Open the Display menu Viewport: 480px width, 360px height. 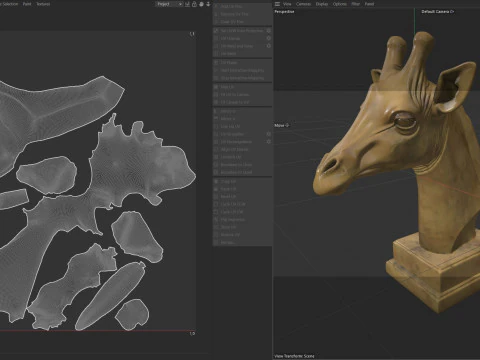pyautogui.click(x=322, y=4)
